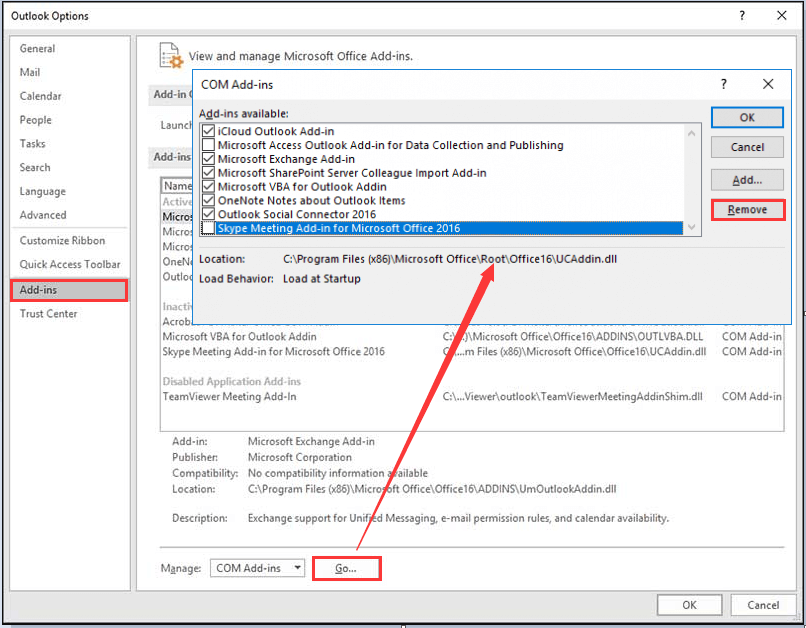Click the Go... button
This screenshot has height=628, width=806.
(x=346, y=568)
